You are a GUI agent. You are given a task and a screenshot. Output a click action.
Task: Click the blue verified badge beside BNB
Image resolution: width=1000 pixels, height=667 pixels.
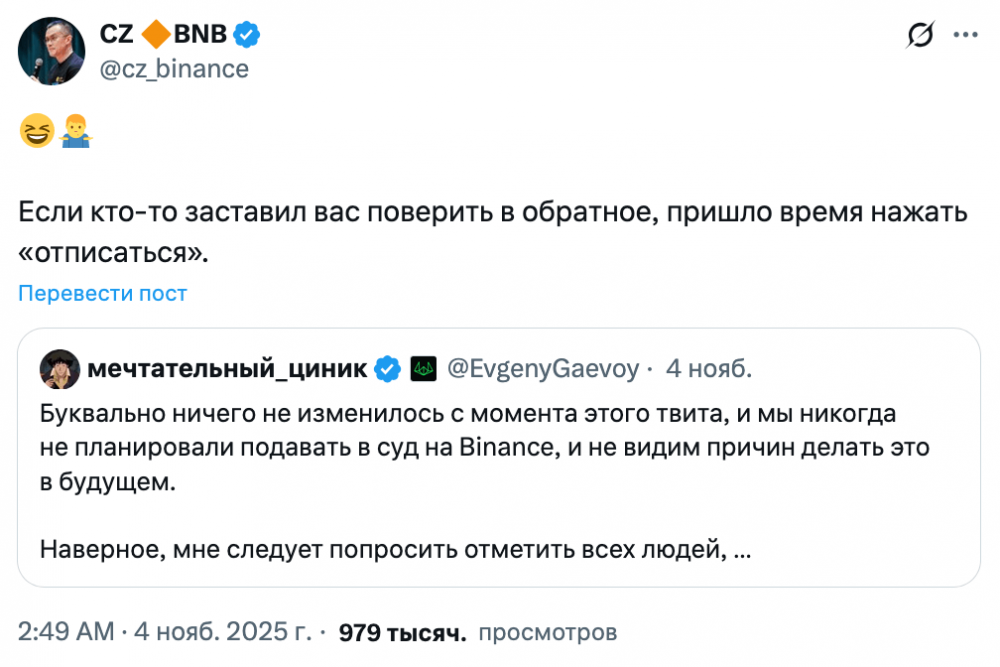click(x=247, y=35)
